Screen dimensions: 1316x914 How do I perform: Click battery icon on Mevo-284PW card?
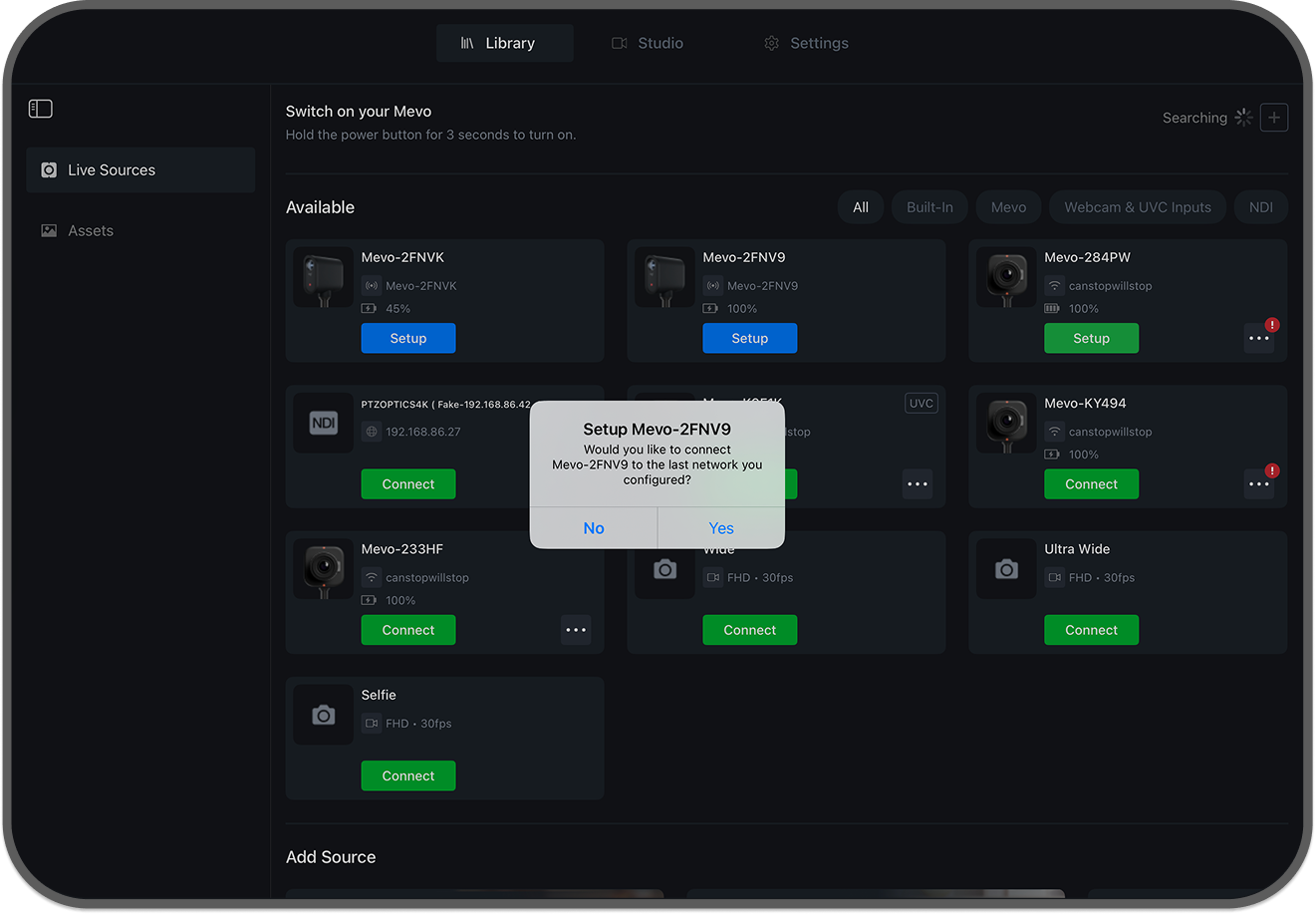1052,309
